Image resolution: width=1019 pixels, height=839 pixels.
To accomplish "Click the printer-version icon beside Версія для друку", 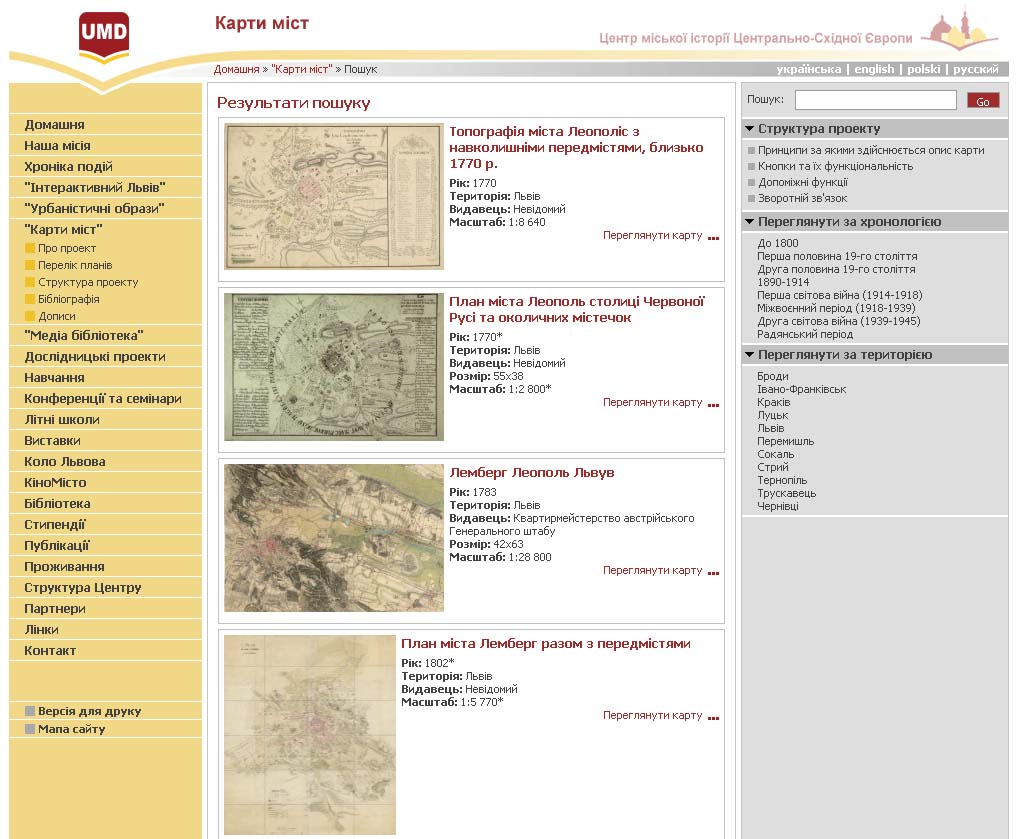I will coord(29,710).
